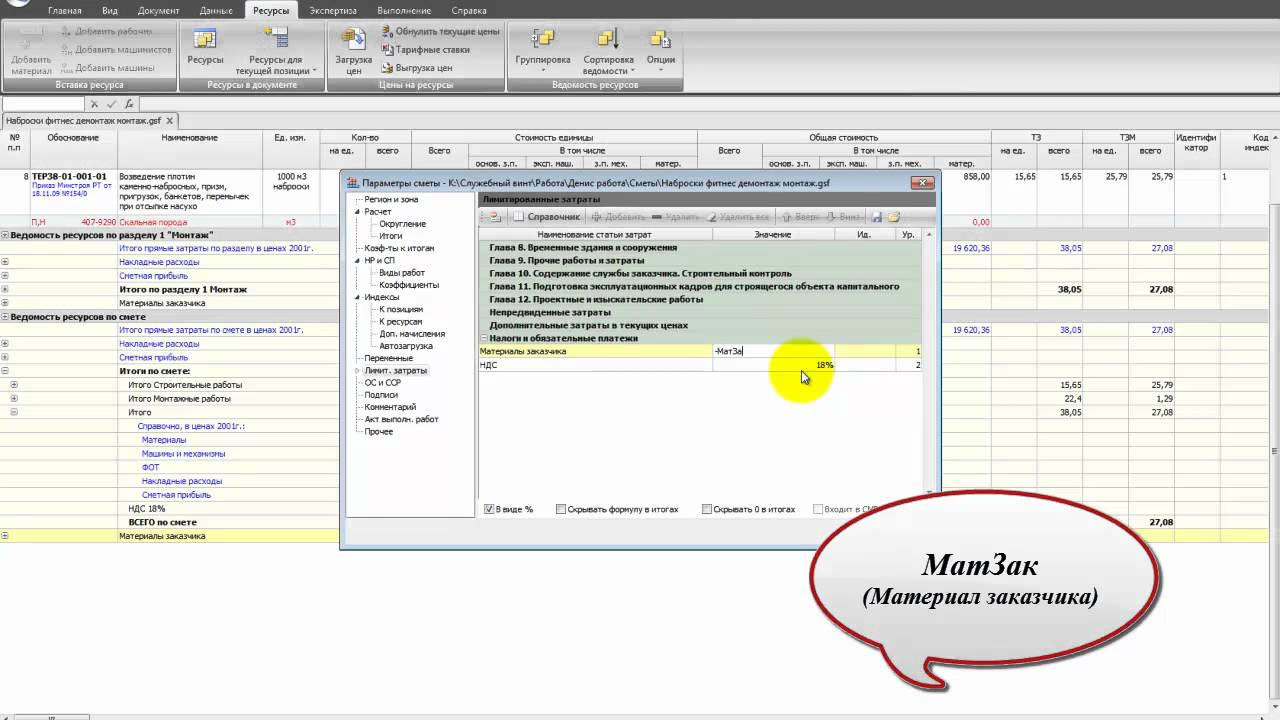Click Выгрузка цен

point(417,67)
